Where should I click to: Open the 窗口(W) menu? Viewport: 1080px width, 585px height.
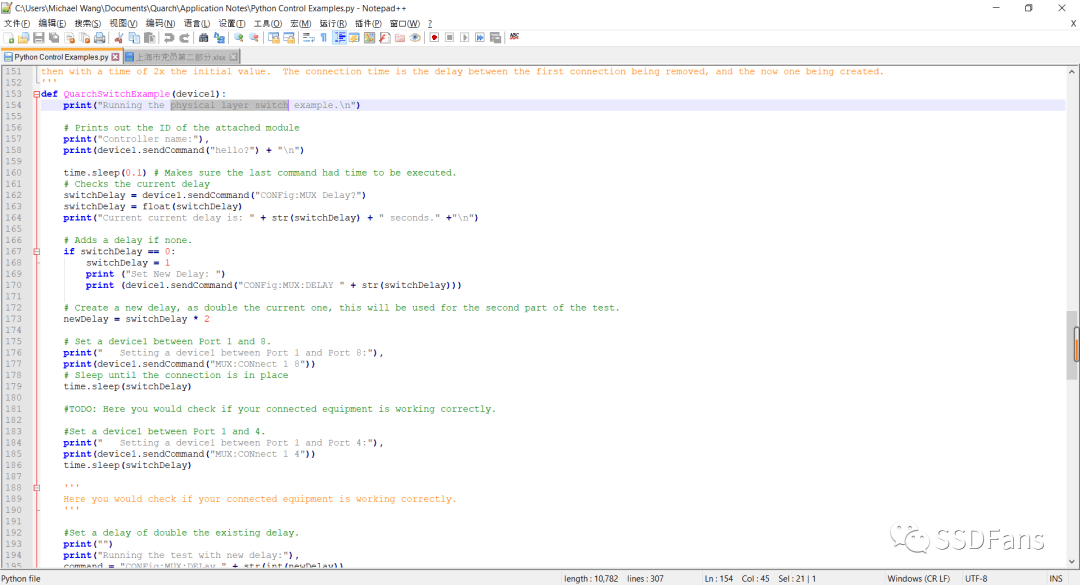pyautogui.click(x=404, y=23)
